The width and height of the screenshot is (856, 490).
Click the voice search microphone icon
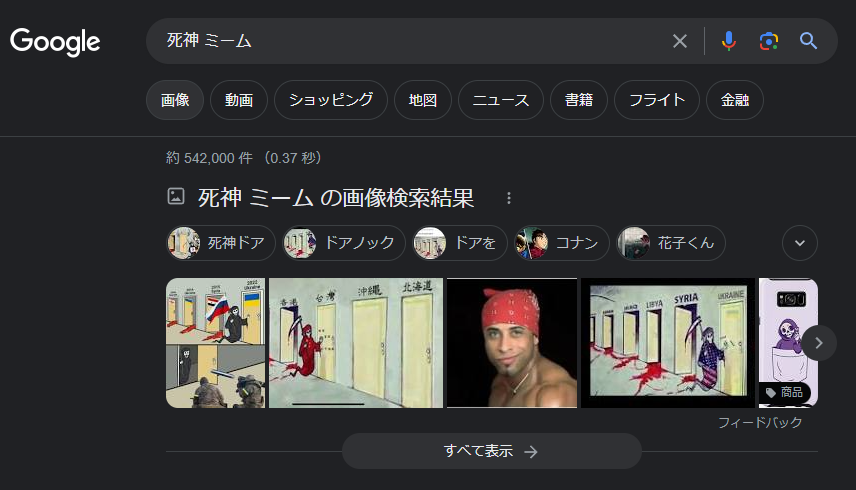click(x=728, y=41)
